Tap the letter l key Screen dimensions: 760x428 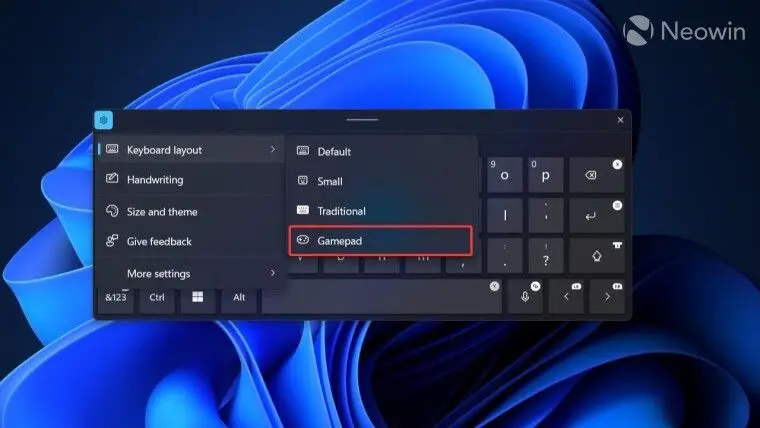(505, 216)
